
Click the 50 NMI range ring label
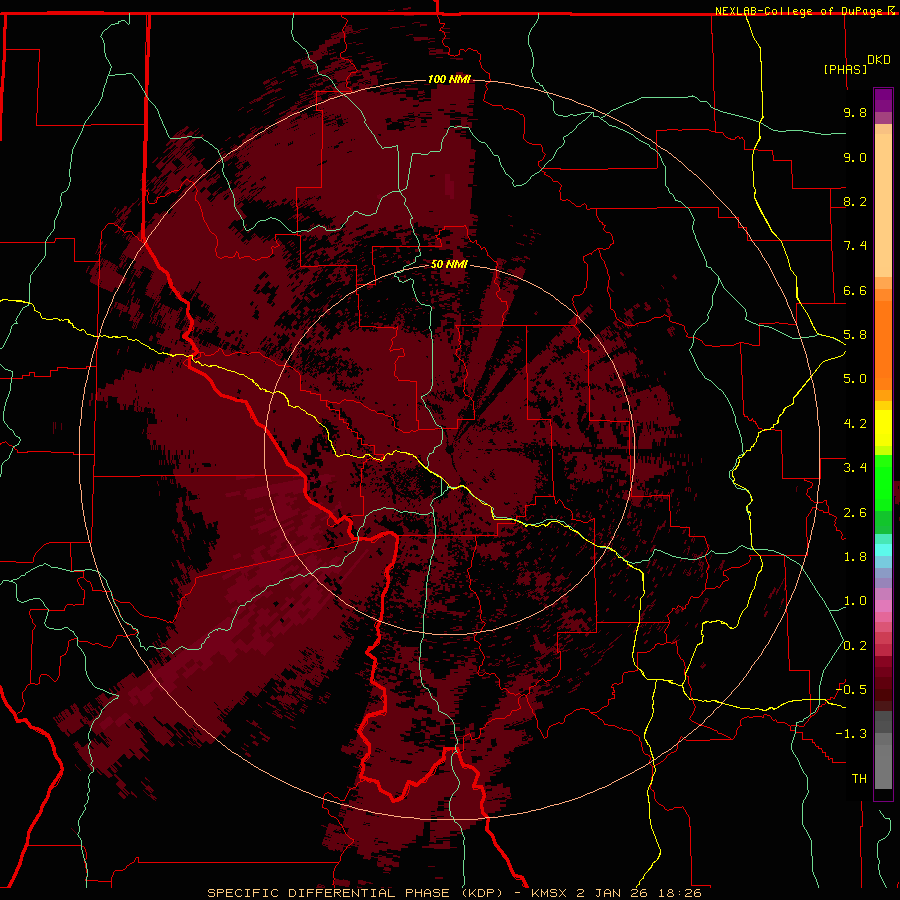pos(449,264)
